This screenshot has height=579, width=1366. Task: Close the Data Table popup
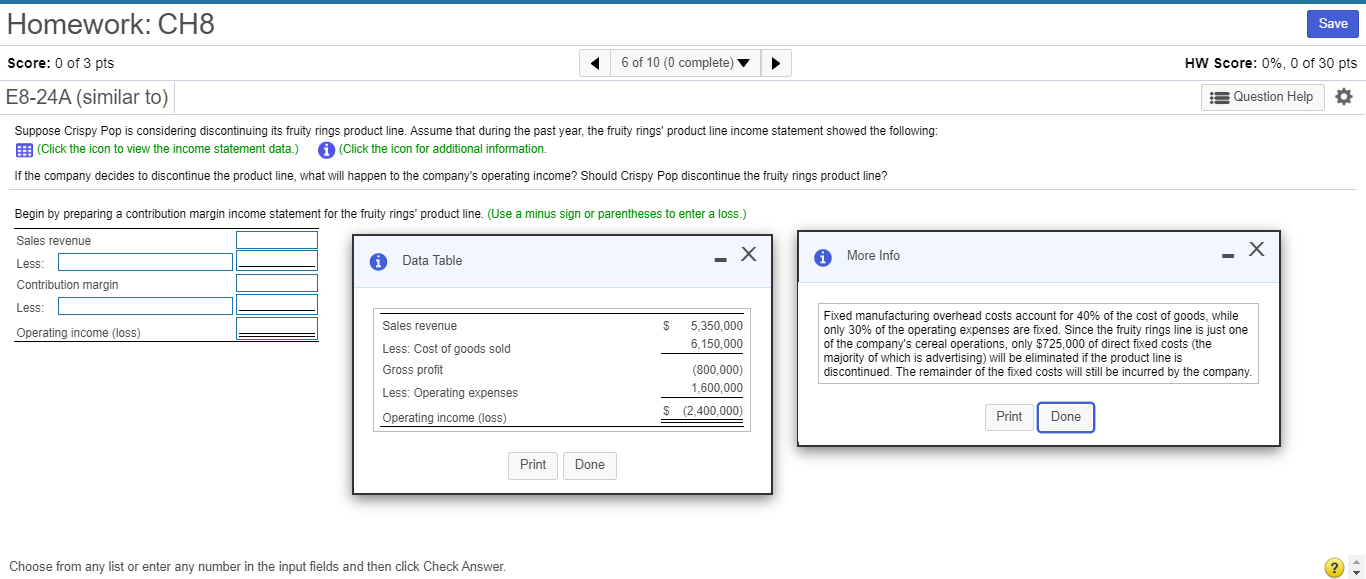[x=748, y=254]
